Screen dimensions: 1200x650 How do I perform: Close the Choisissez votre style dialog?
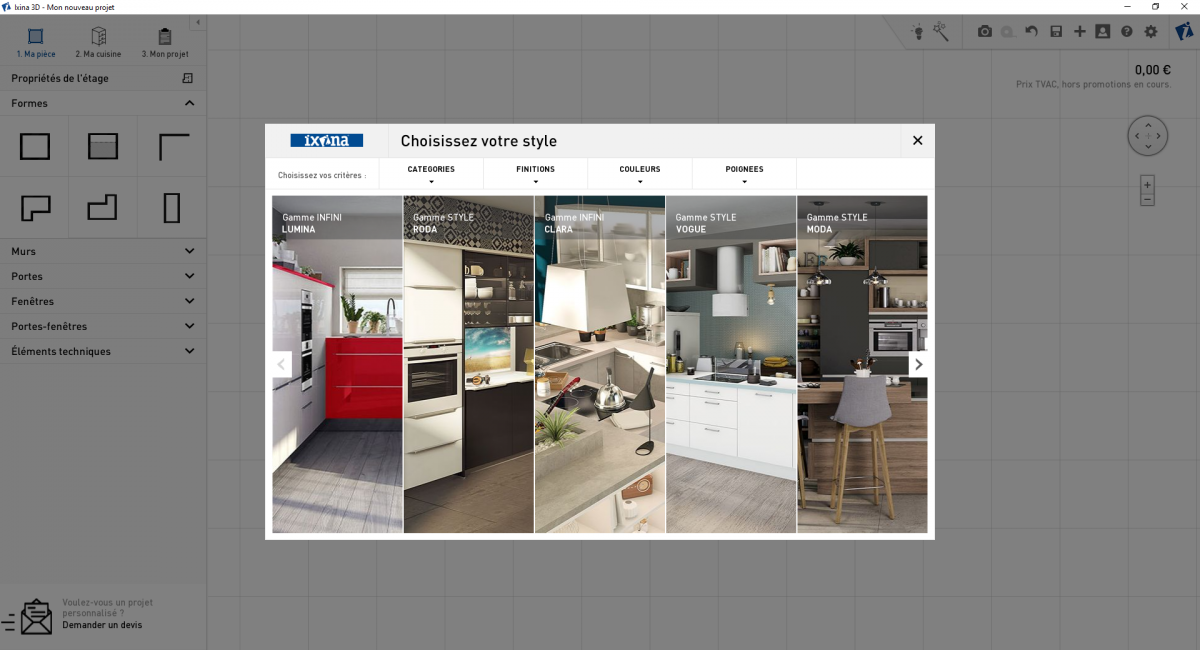[x=917, y=141]
